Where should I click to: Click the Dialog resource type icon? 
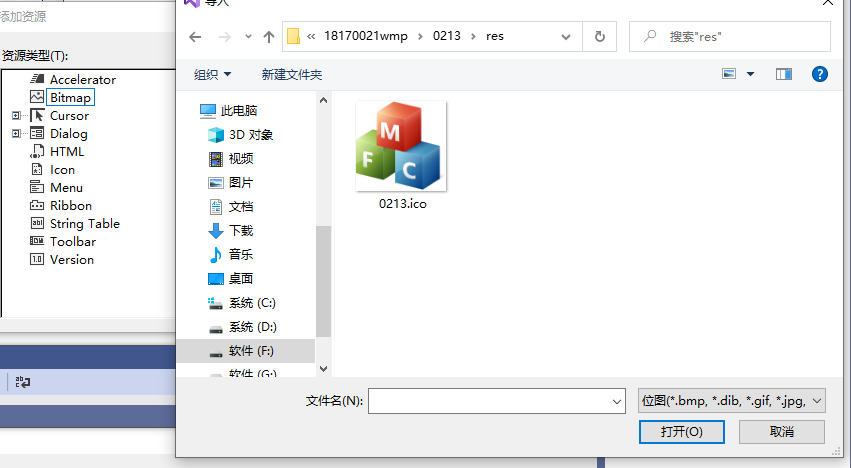coord(37,133)
